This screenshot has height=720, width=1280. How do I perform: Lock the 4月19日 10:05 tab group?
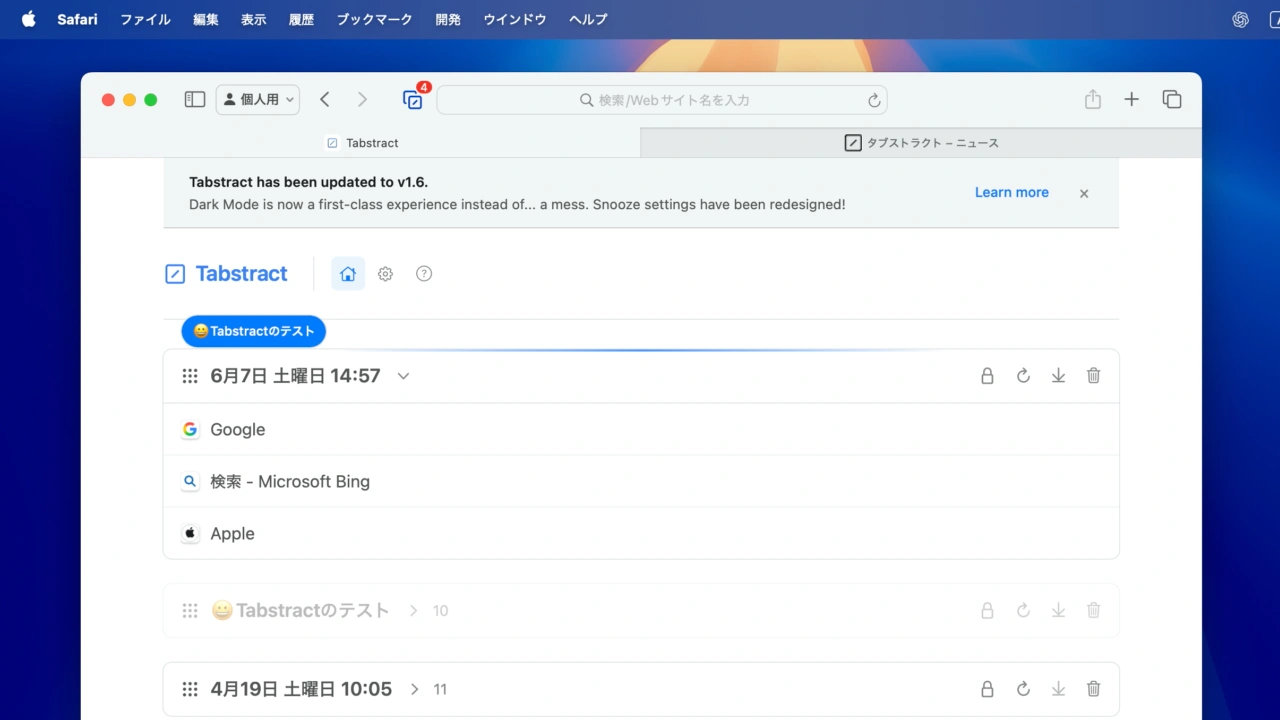click(x=987, y=689)
